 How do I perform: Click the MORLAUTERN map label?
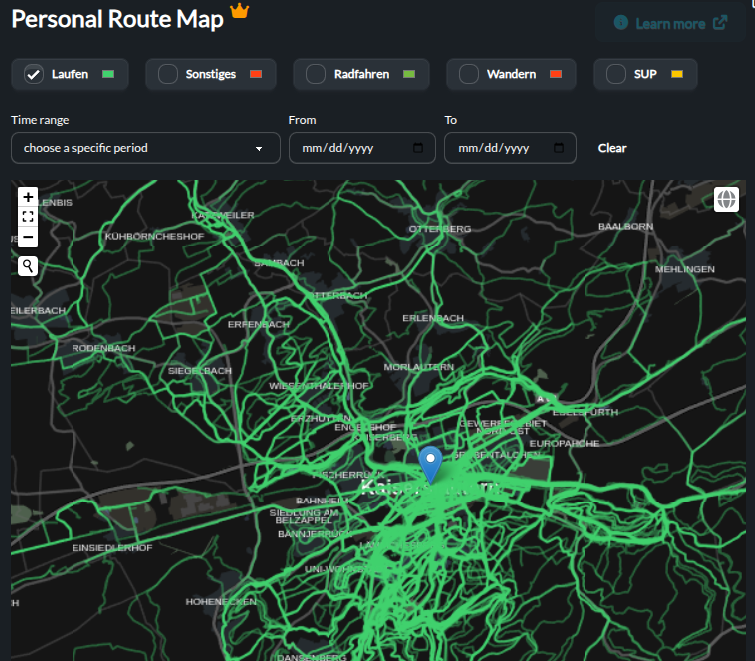coord(418,367)
